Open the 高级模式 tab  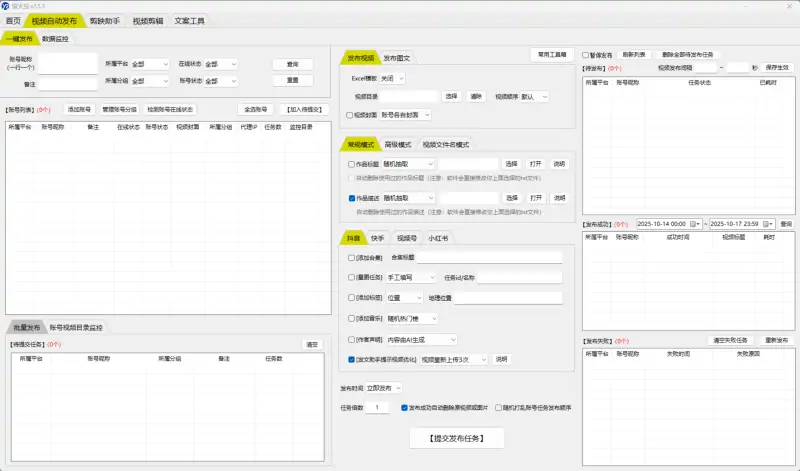pos(398,145)
